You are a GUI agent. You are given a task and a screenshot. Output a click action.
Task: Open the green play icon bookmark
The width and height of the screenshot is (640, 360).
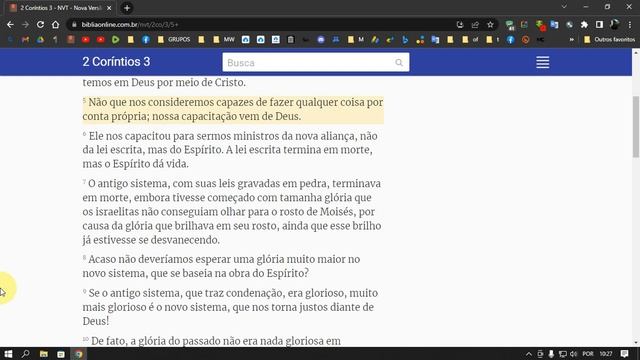click(x=116, y=40)
